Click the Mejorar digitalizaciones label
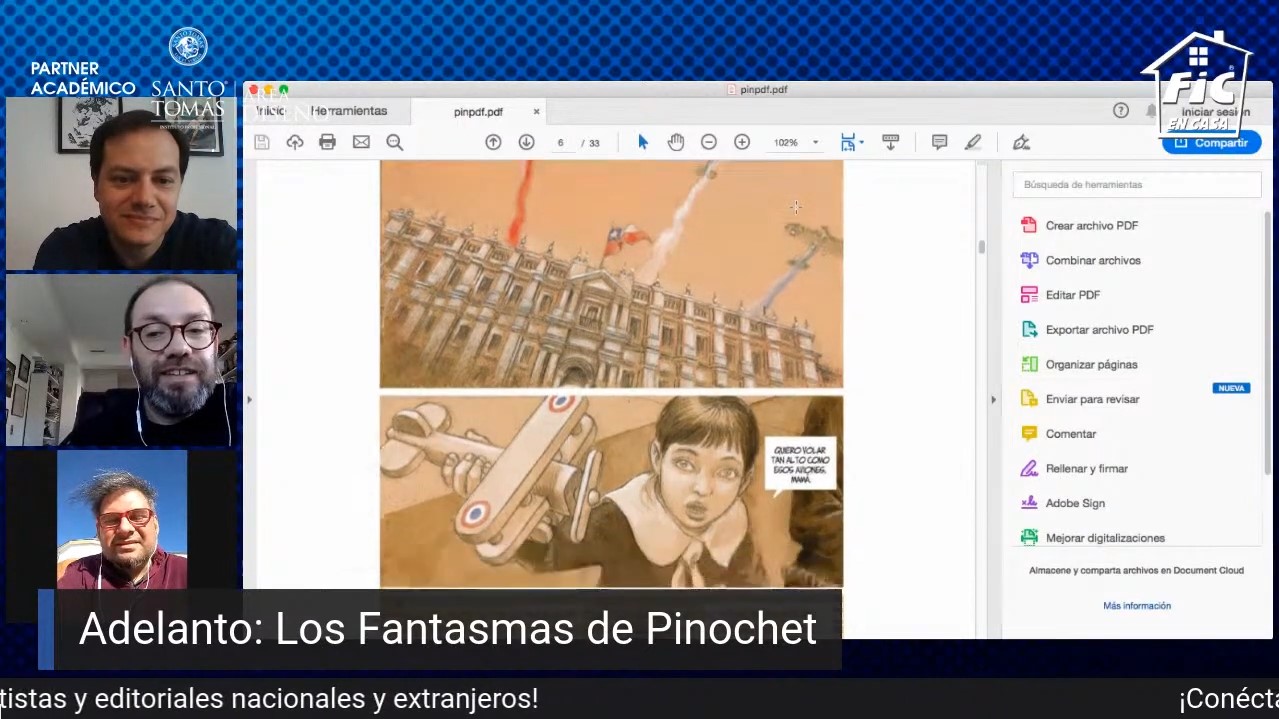 click(1105, 538)
